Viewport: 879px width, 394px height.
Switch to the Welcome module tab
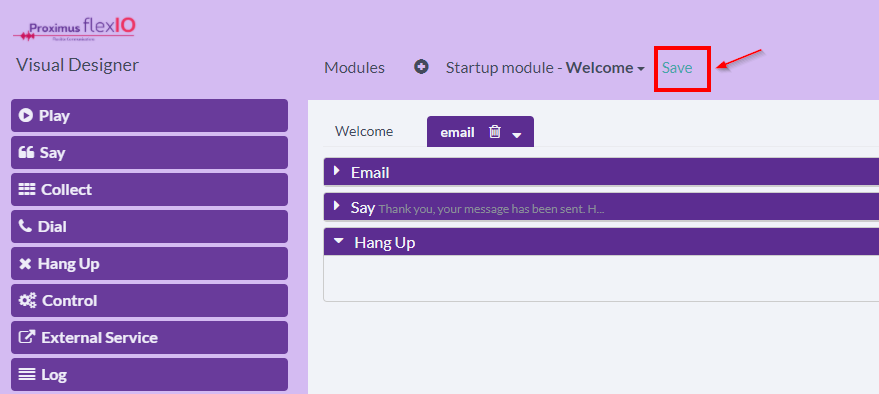pos(364,131)
